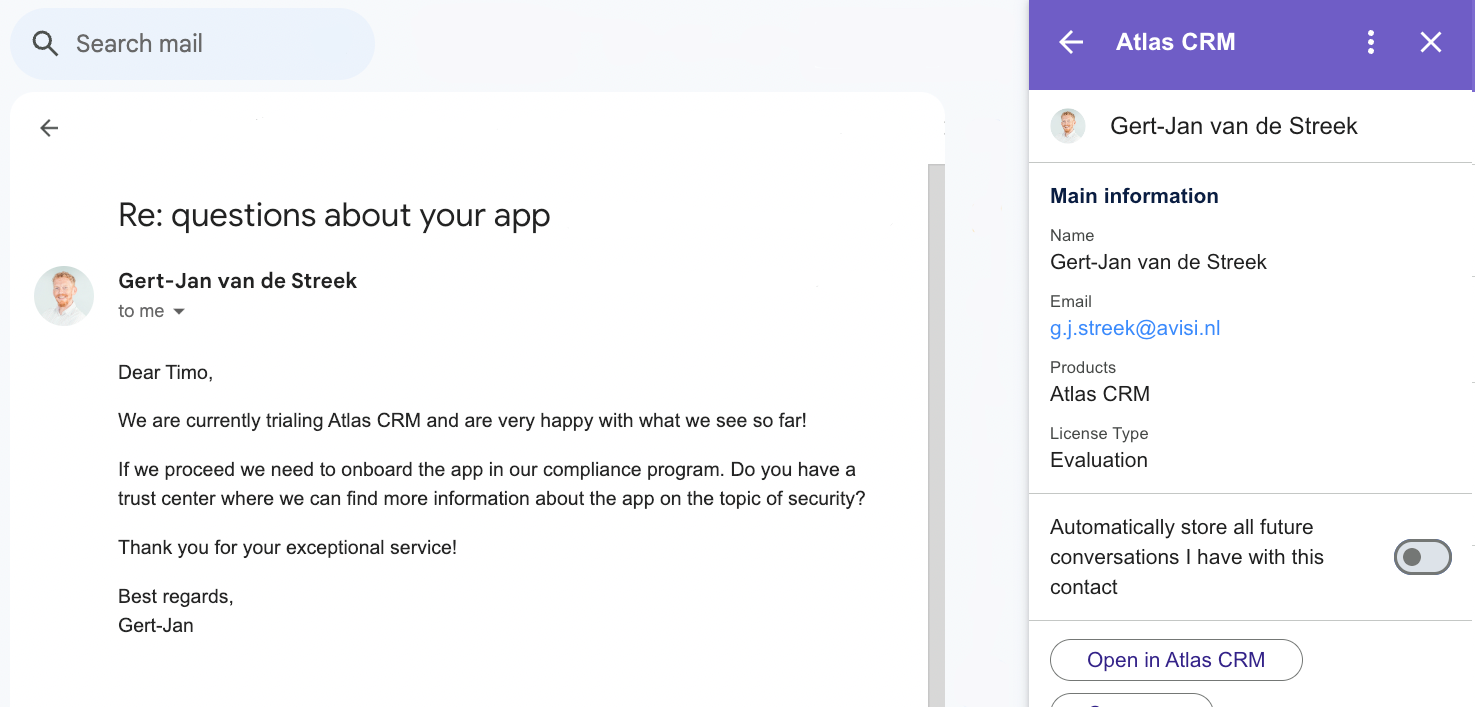The image size is (1475, 707).
Task: Open the g.j.streek@avisi.nl email link
Action: (x=1135, y=328)
